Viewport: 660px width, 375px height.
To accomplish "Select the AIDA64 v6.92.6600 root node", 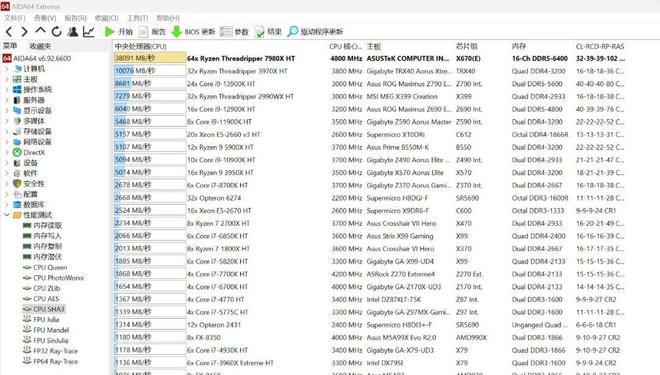I will 37,58.
